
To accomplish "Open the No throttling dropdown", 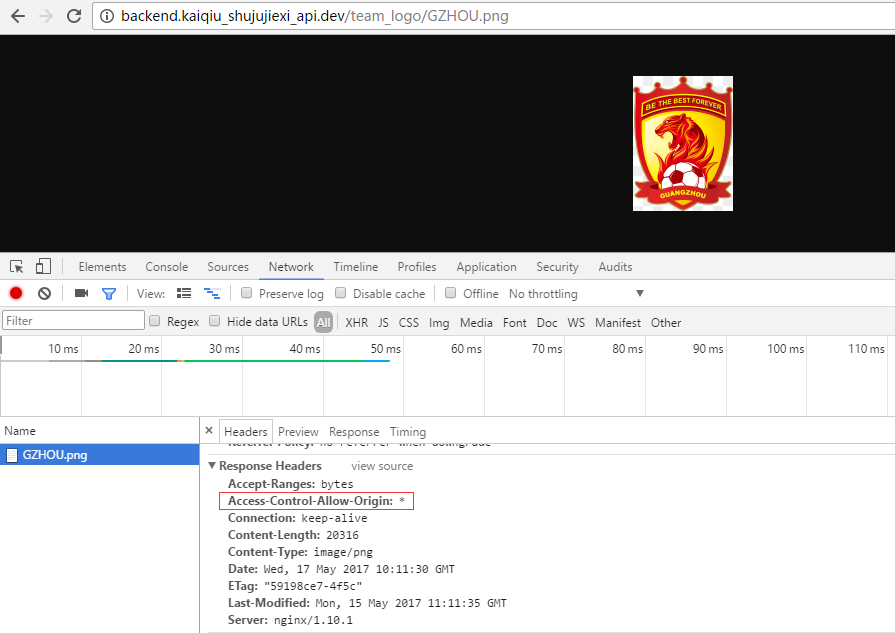I will 576,293.
